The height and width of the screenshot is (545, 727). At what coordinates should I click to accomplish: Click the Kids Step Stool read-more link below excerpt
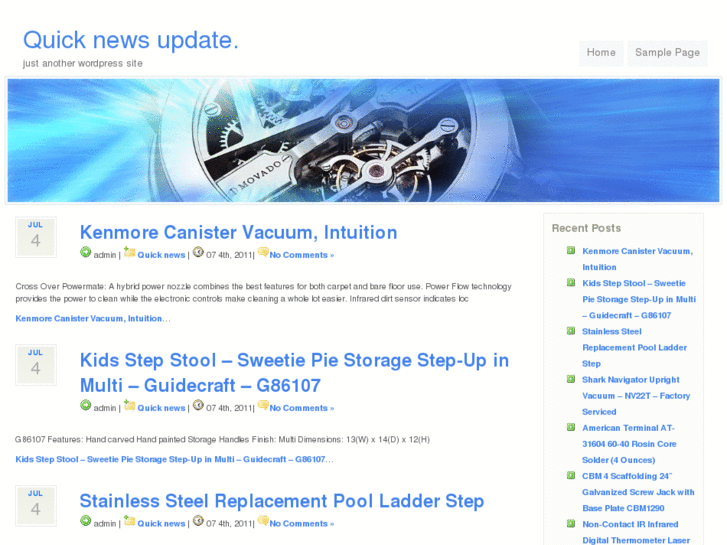[x=170, y=459]
